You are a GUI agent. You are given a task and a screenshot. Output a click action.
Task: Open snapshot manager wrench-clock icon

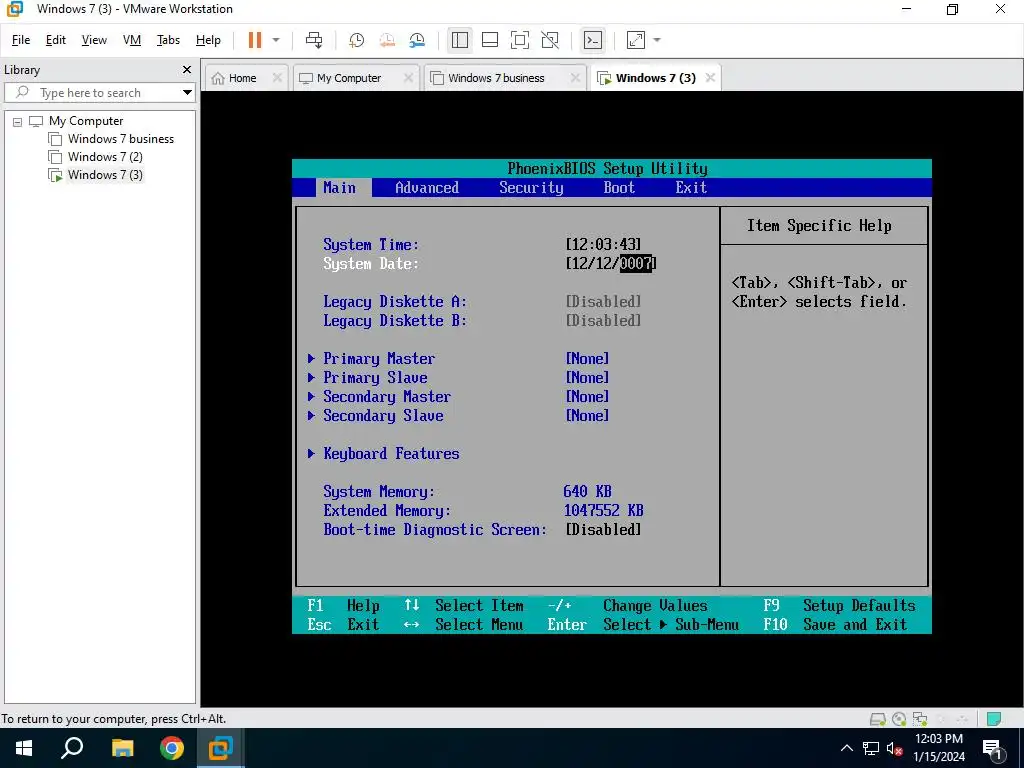point(417,40)
